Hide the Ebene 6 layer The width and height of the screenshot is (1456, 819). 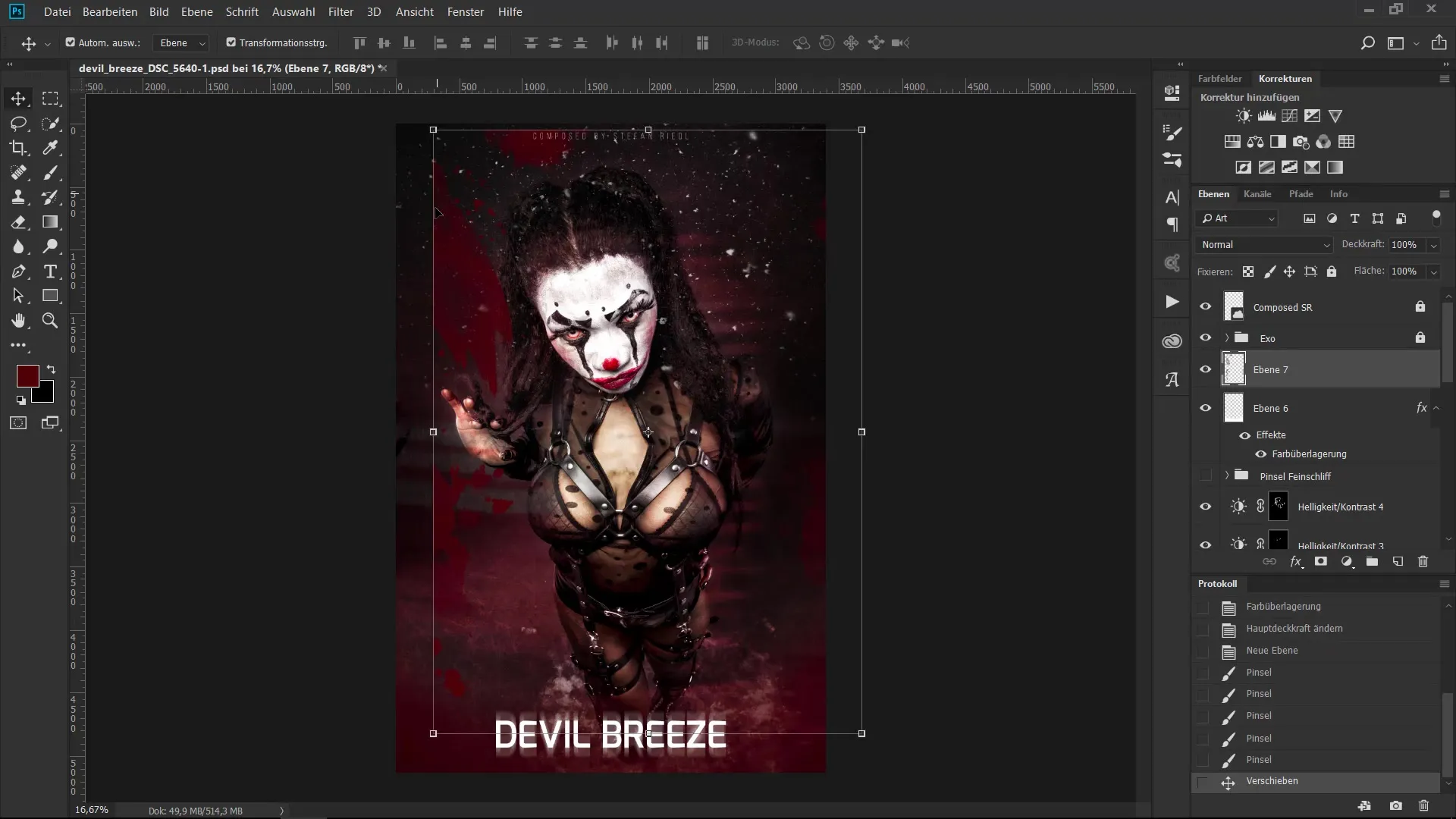tap(1205, 408)
